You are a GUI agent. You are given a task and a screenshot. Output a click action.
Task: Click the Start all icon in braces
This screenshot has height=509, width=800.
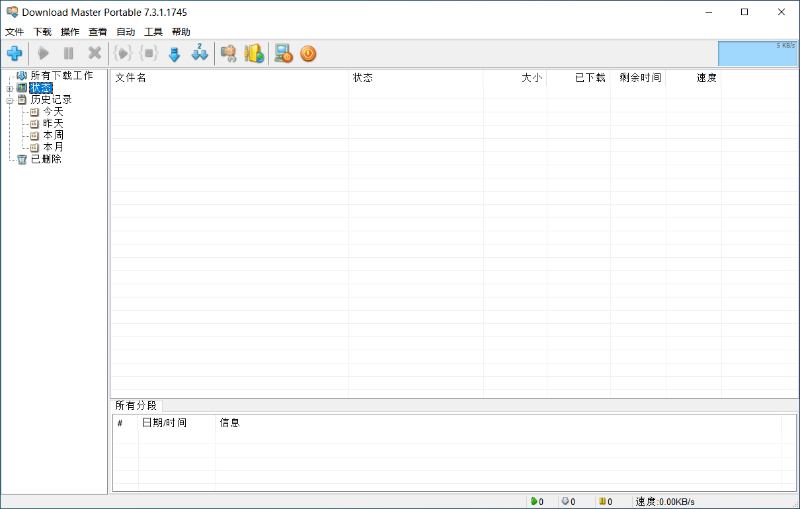(x=122, y=53)
